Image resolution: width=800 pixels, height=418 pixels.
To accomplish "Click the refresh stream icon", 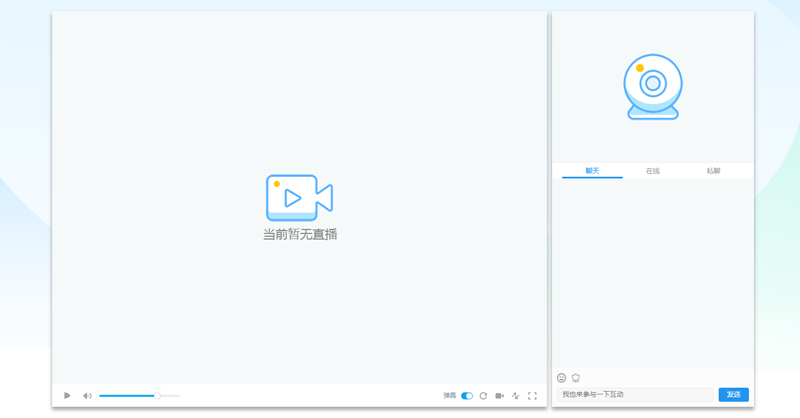I will [x=483, y=396].
